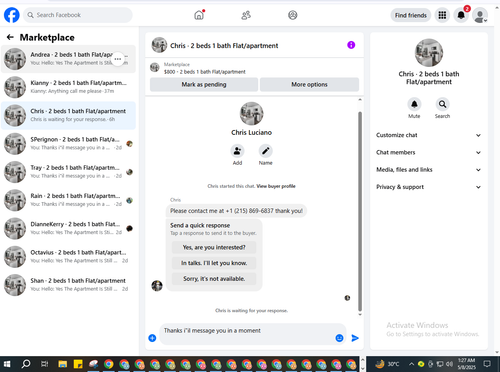
Task: Open File Explorer from the taskbar
Action: click(62, 364)
